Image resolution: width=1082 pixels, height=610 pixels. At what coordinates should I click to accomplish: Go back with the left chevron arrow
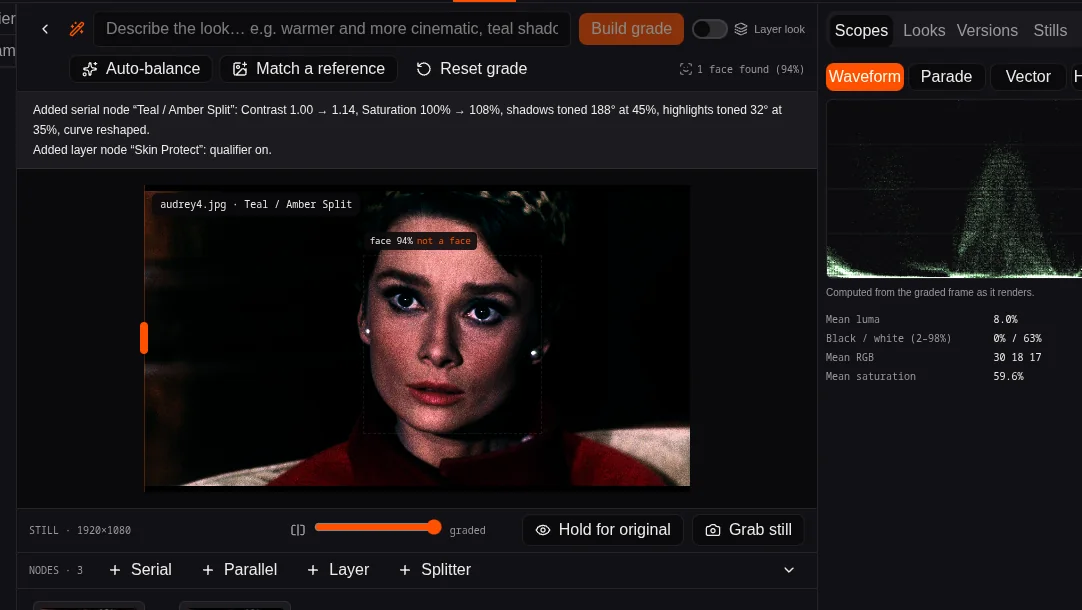click(x=45, y=29)
